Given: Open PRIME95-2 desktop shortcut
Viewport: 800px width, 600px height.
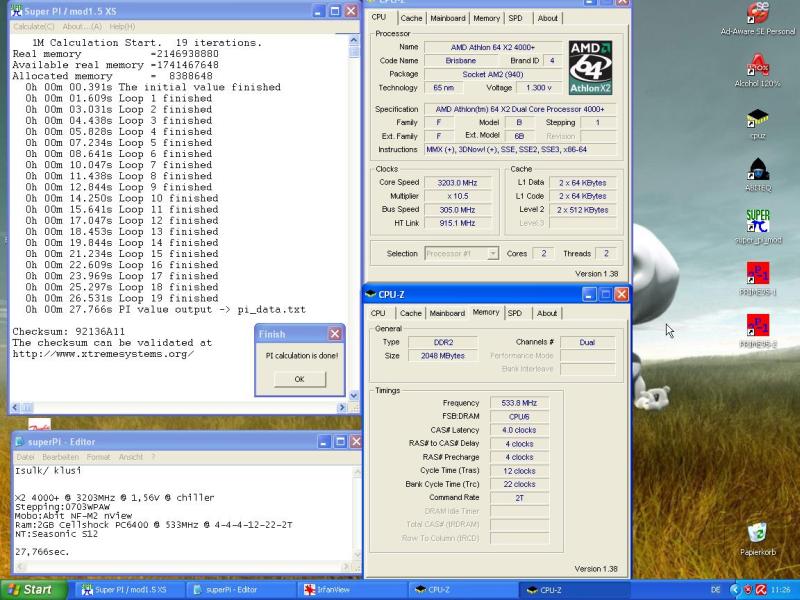Looking at the screenshot, I should pos(758,326).
